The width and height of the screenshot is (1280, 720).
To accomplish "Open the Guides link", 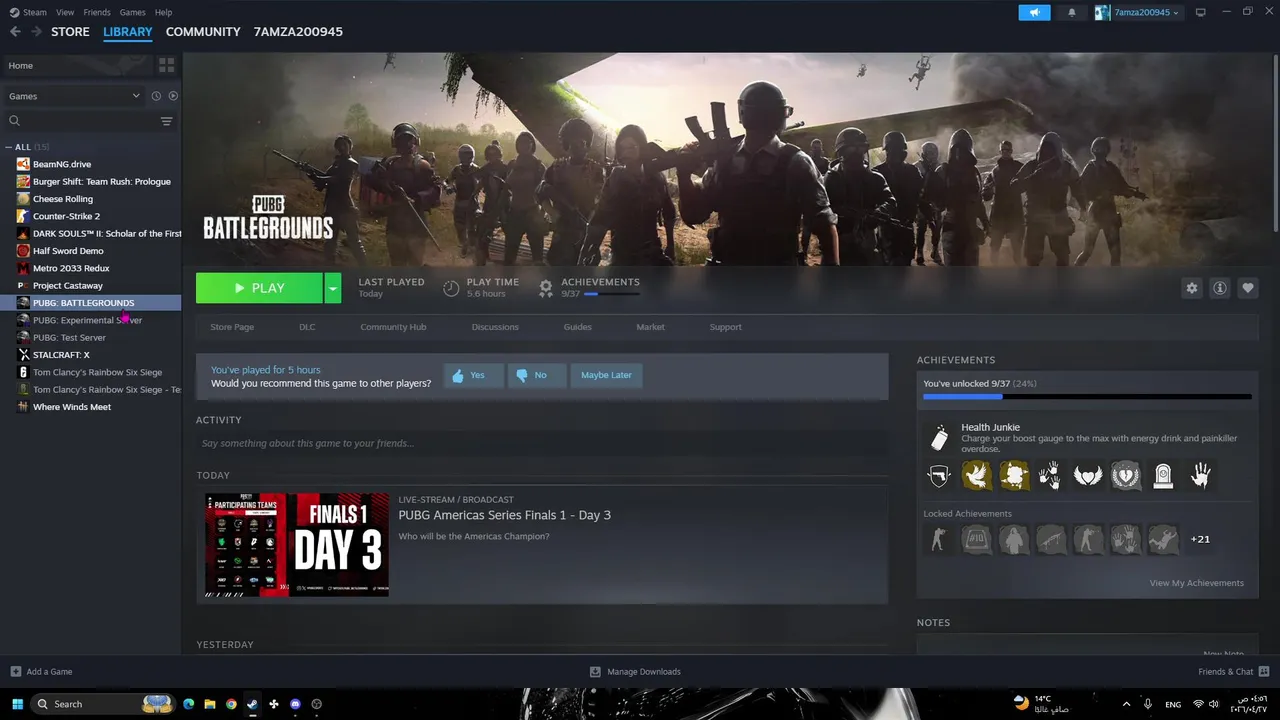I will click(x=577, y=327).
